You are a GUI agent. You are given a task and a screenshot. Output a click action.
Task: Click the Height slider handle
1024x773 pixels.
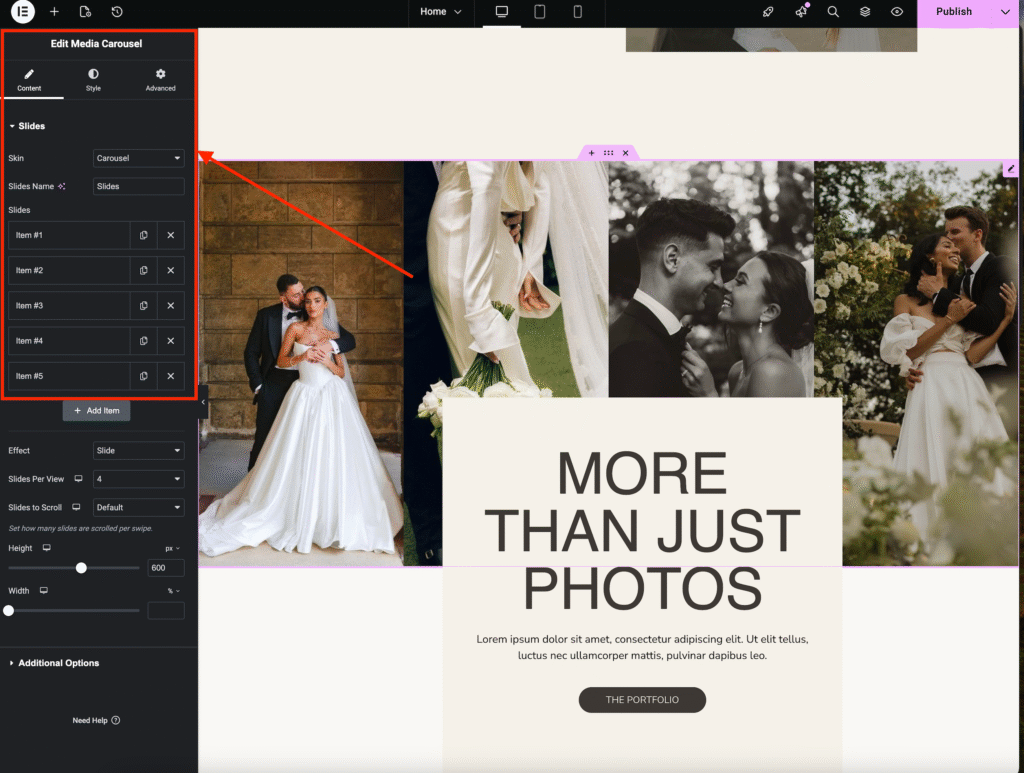tap(81, 568)
